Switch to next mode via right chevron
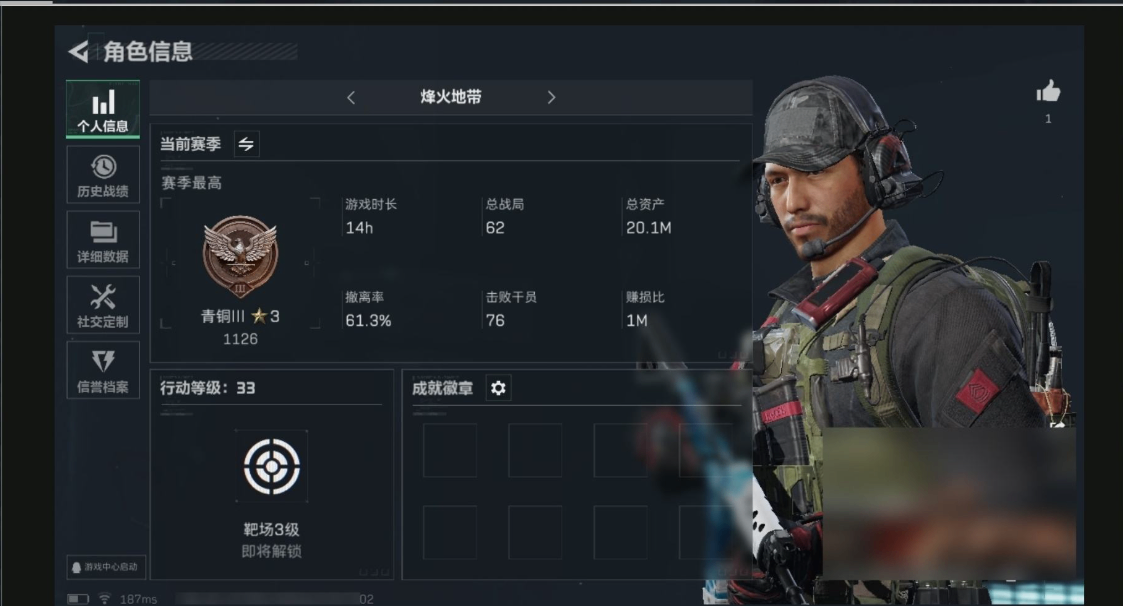This screenshot has height=606, width=1123. [551, 97]
